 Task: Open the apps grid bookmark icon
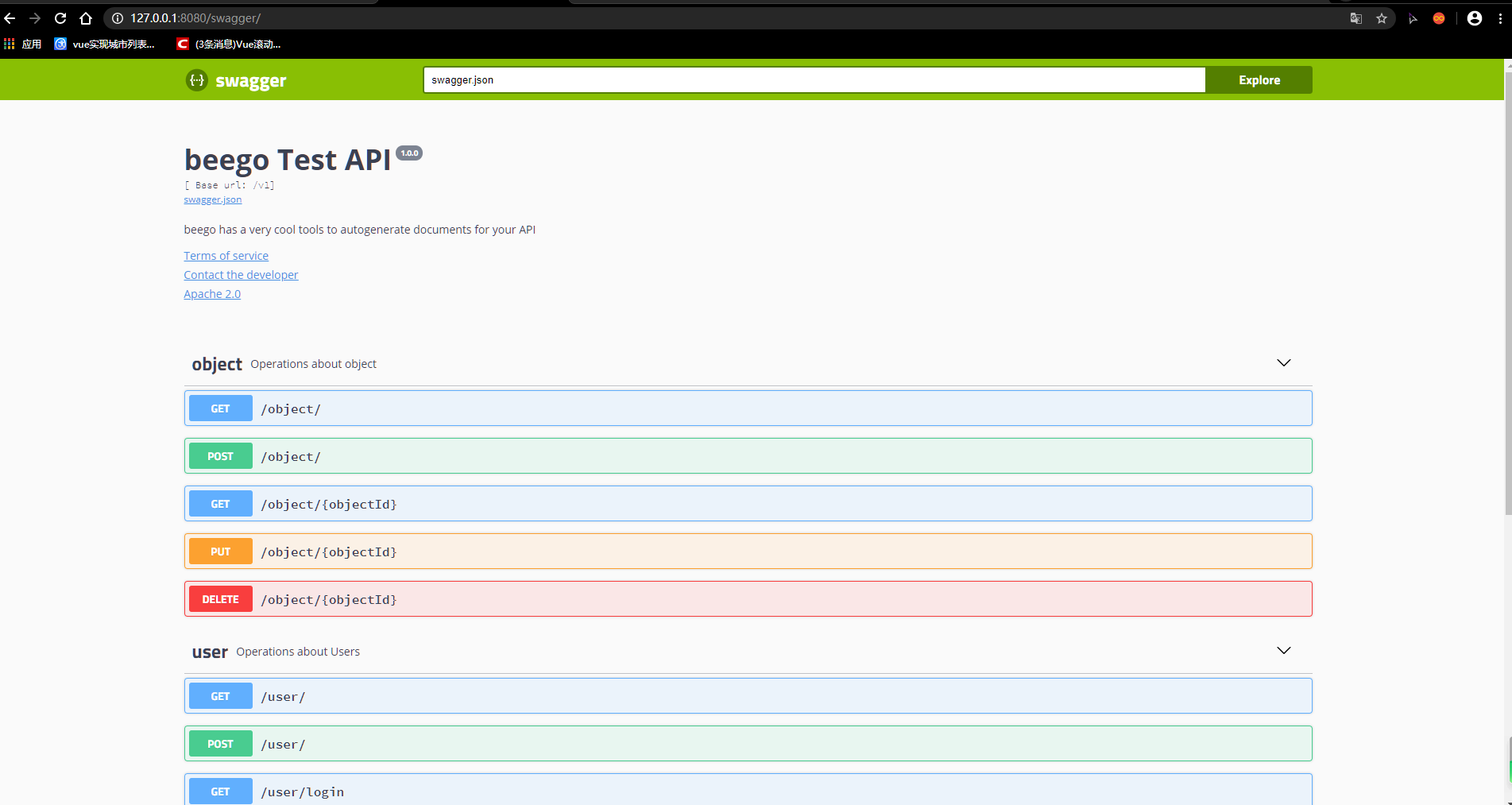tap(10, 44)
